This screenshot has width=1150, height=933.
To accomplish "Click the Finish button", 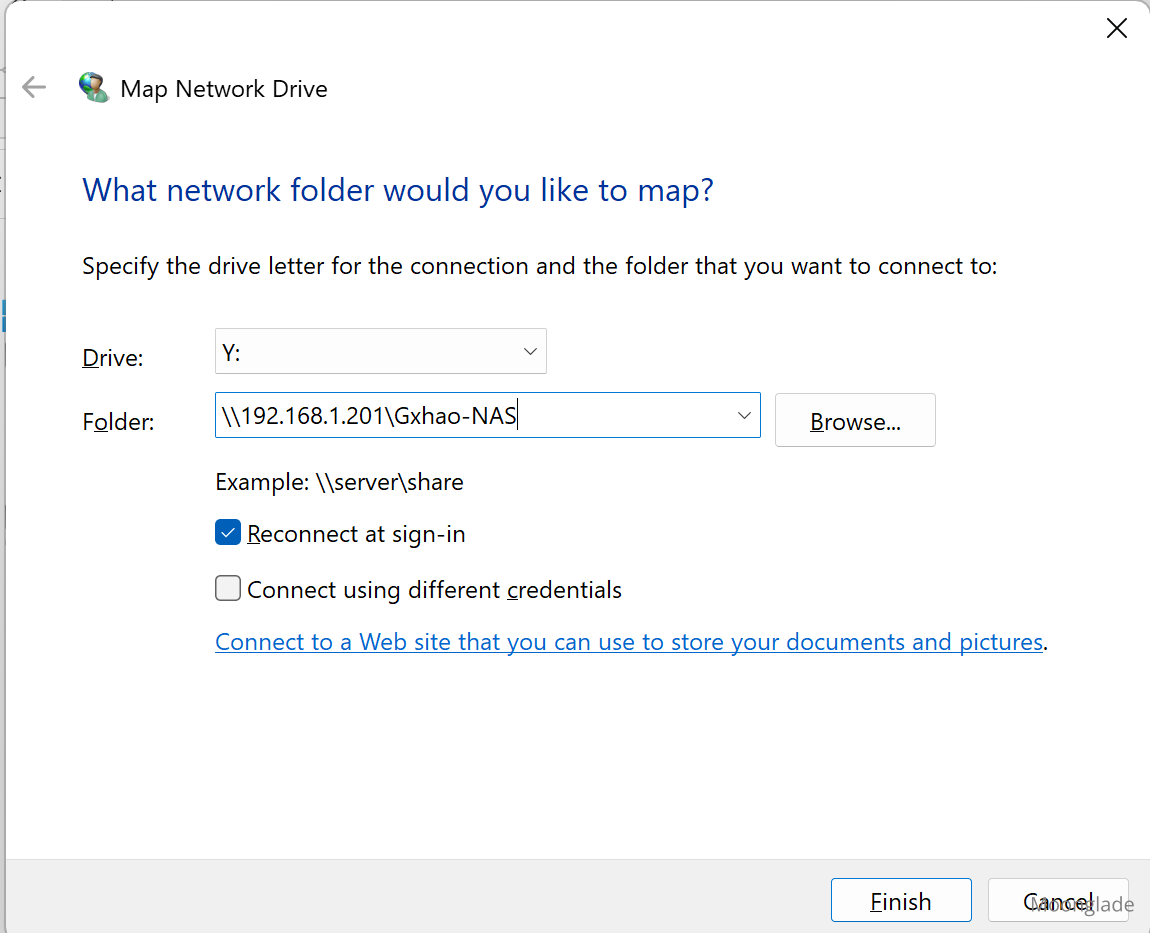I will [x=900, y=901].
